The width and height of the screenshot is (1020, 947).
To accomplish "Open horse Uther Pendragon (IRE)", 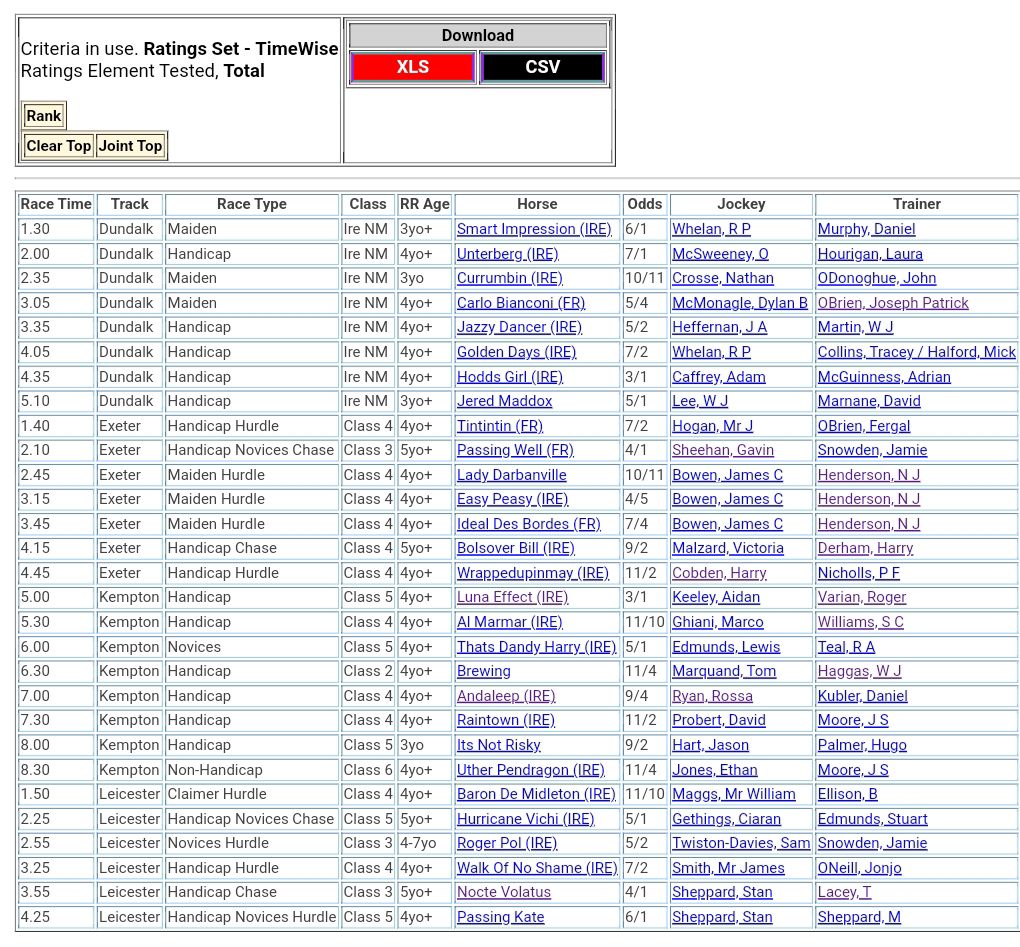I will point(530,770).
